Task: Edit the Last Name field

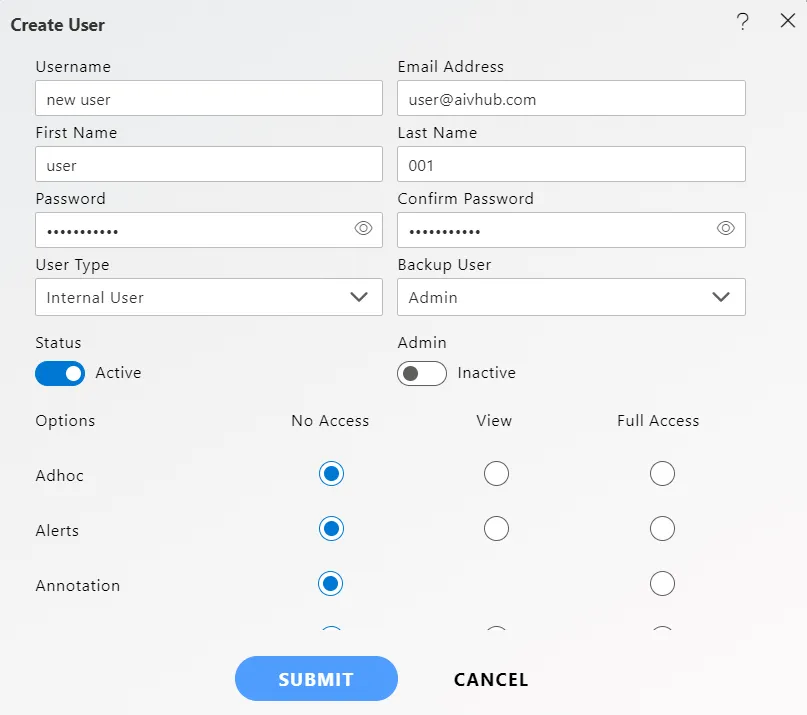Action: (x=571, y=164)
